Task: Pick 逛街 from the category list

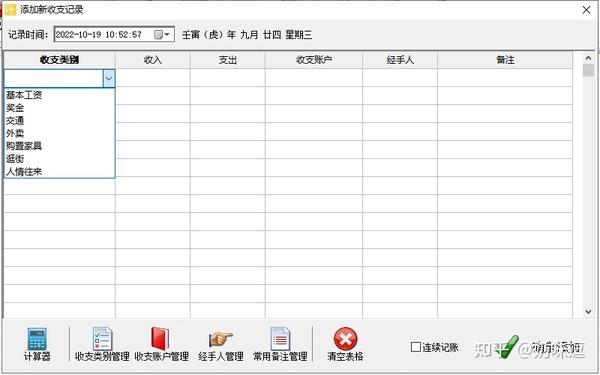Action: coord(59,159)
